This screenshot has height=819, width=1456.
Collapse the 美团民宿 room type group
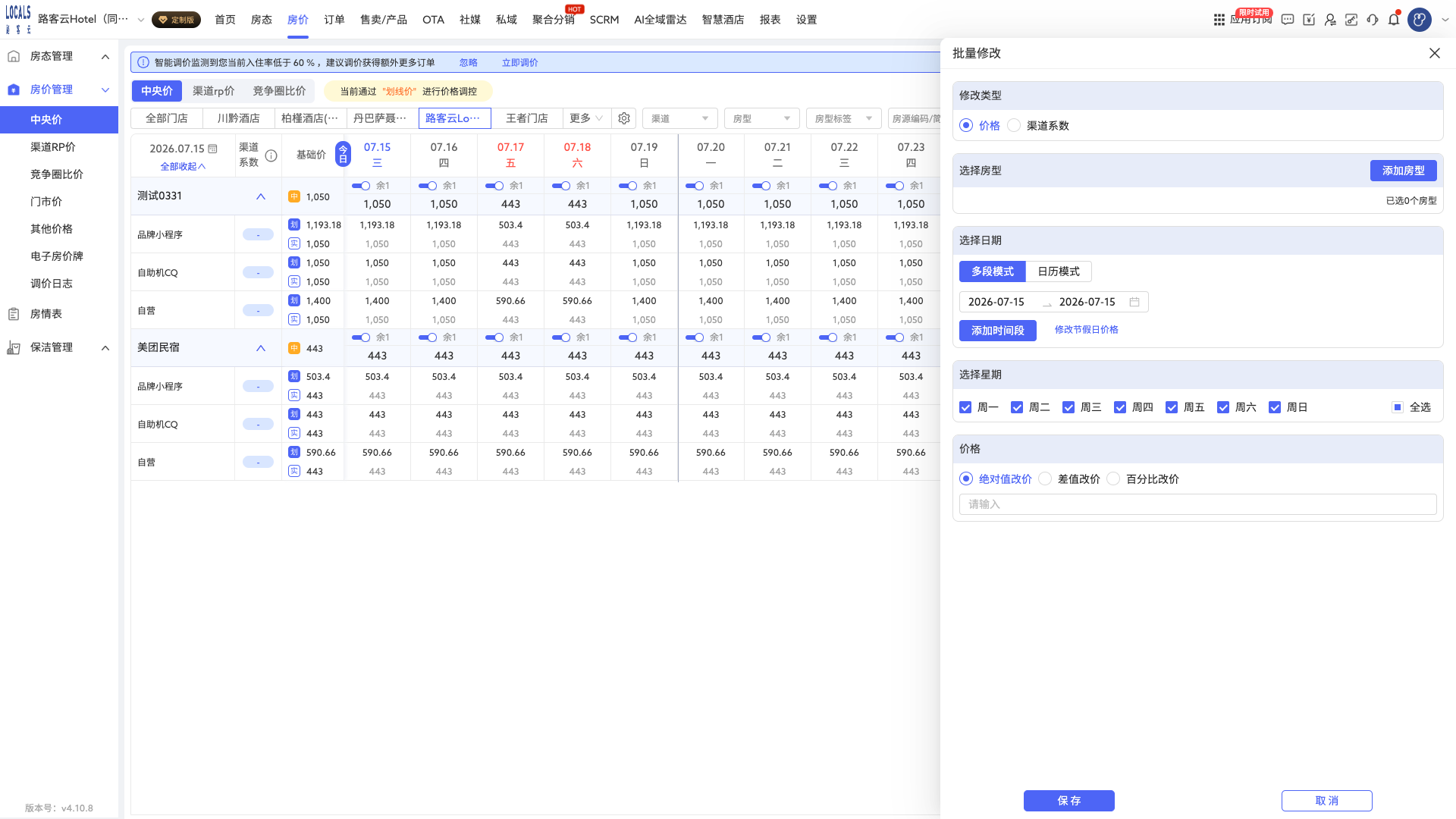click(x=261, y=348)
